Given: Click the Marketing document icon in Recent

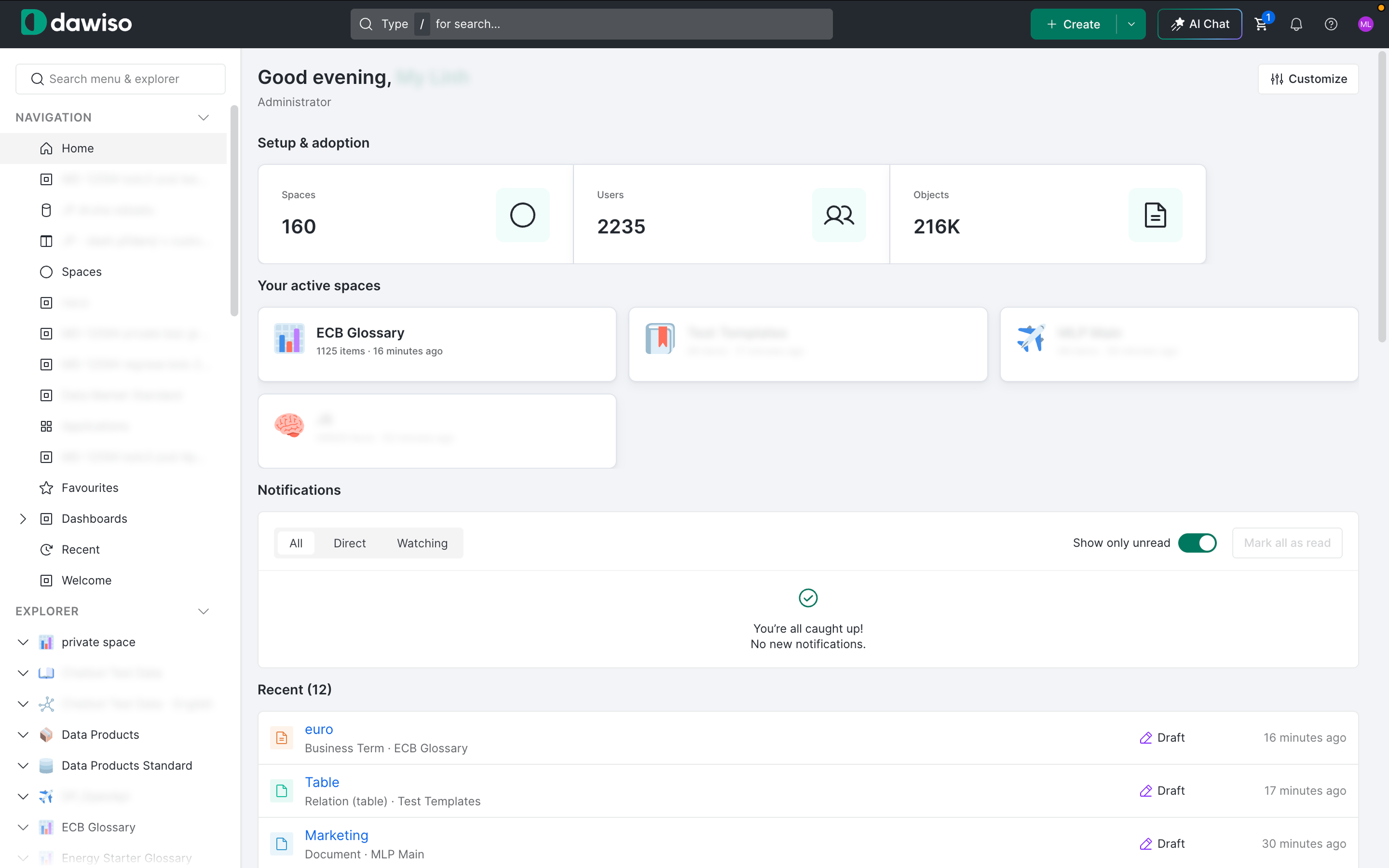Looking at the screenshot, I should coord(281,844).
